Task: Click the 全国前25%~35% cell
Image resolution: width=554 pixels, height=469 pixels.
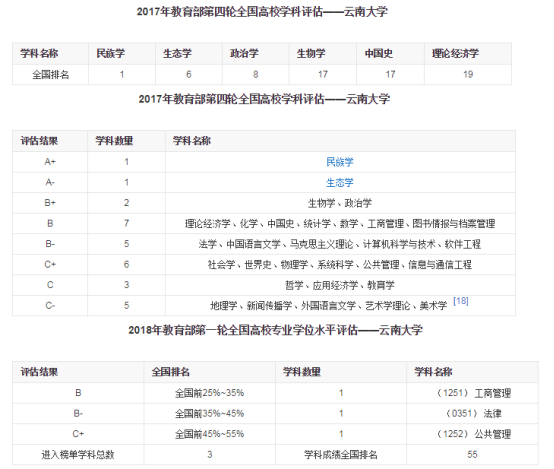Action: click(210, 393)
